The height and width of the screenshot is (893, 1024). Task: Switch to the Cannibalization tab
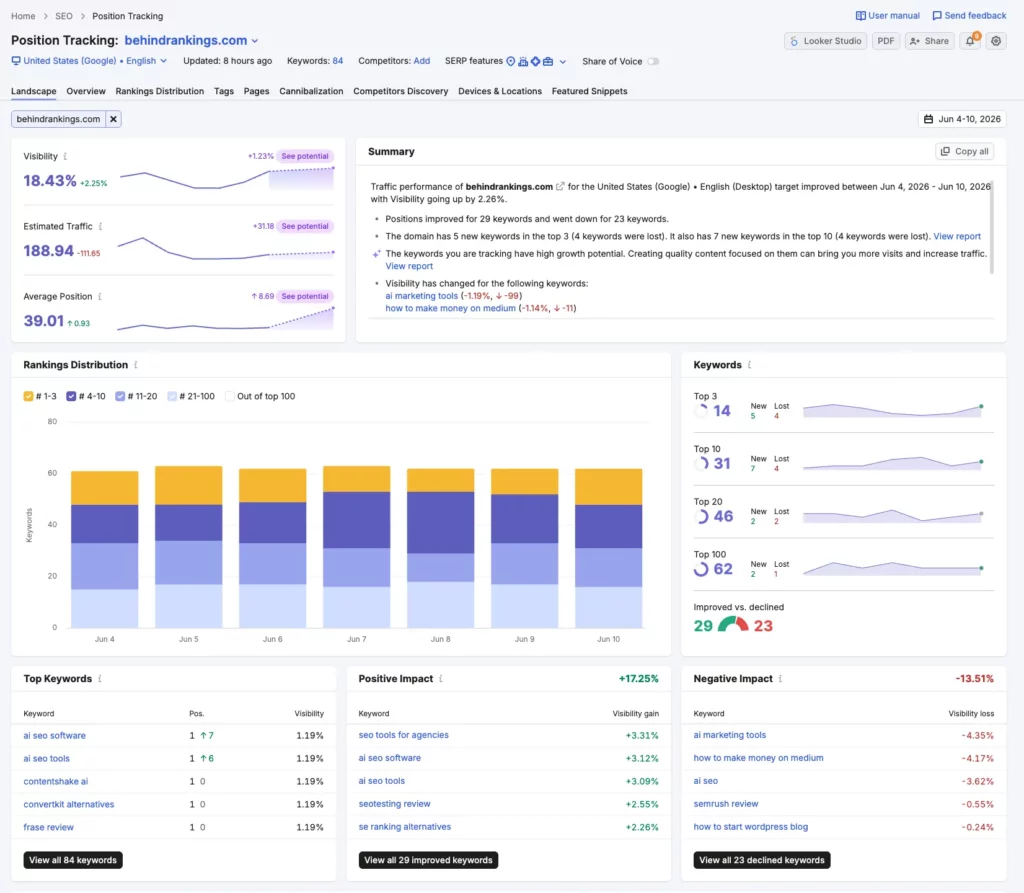click(x=311, y=91)
